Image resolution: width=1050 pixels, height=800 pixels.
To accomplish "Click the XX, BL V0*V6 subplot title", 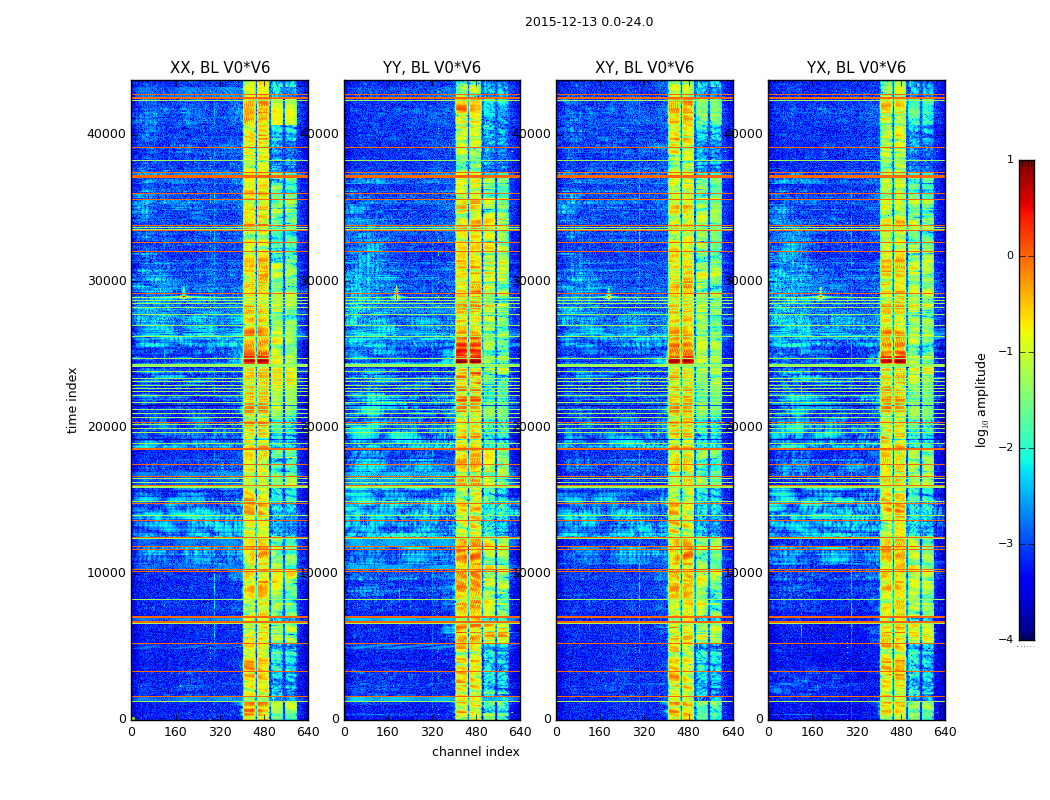I will (220, 68).
